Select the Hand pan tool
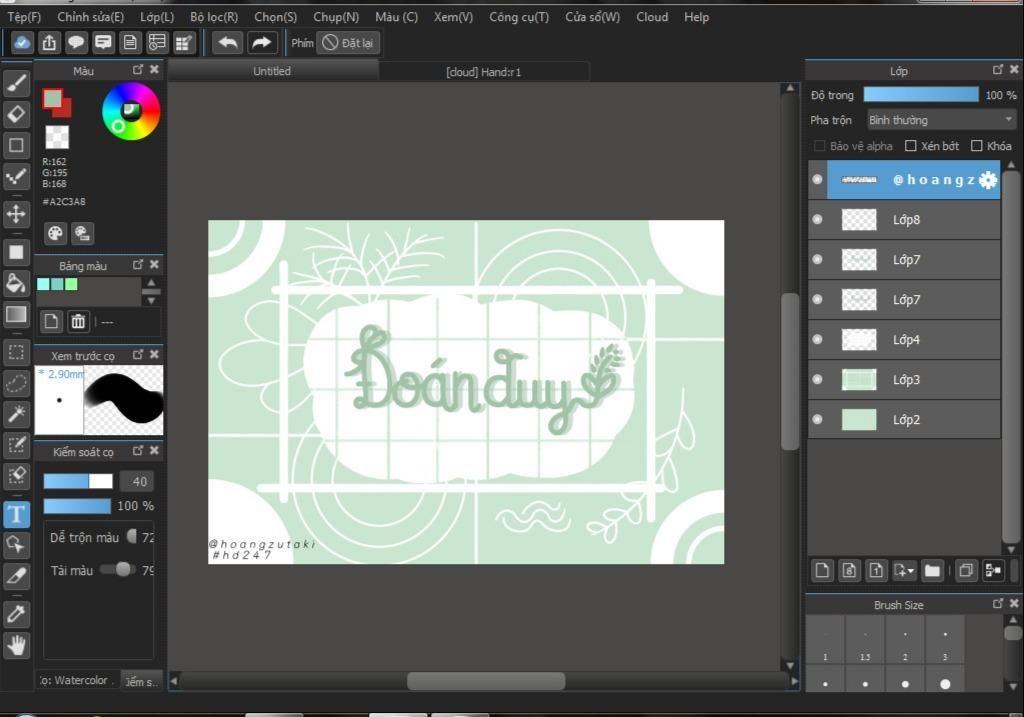 coord(16,645)
